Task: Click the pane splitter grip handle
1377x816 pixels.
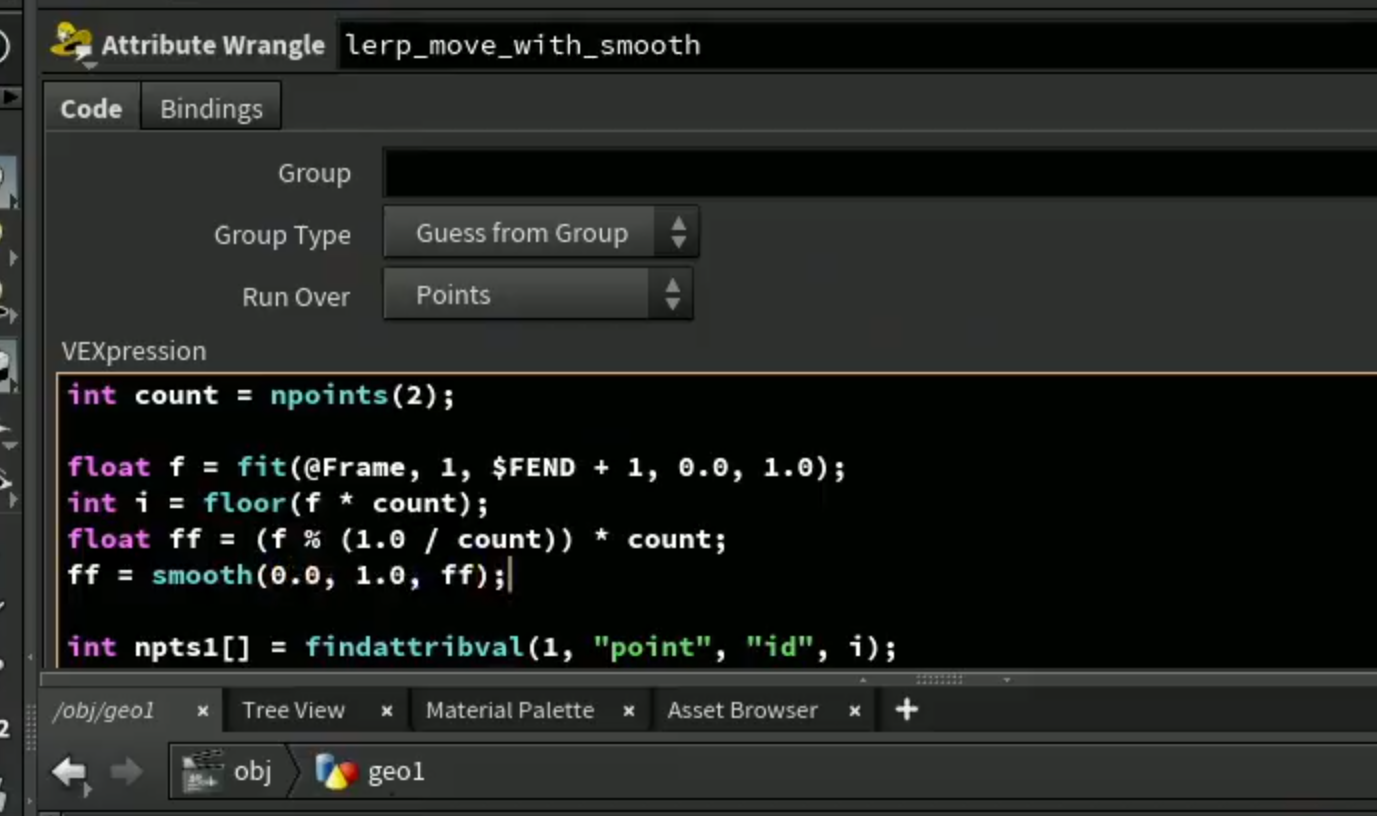Action: tap(938, 679)
